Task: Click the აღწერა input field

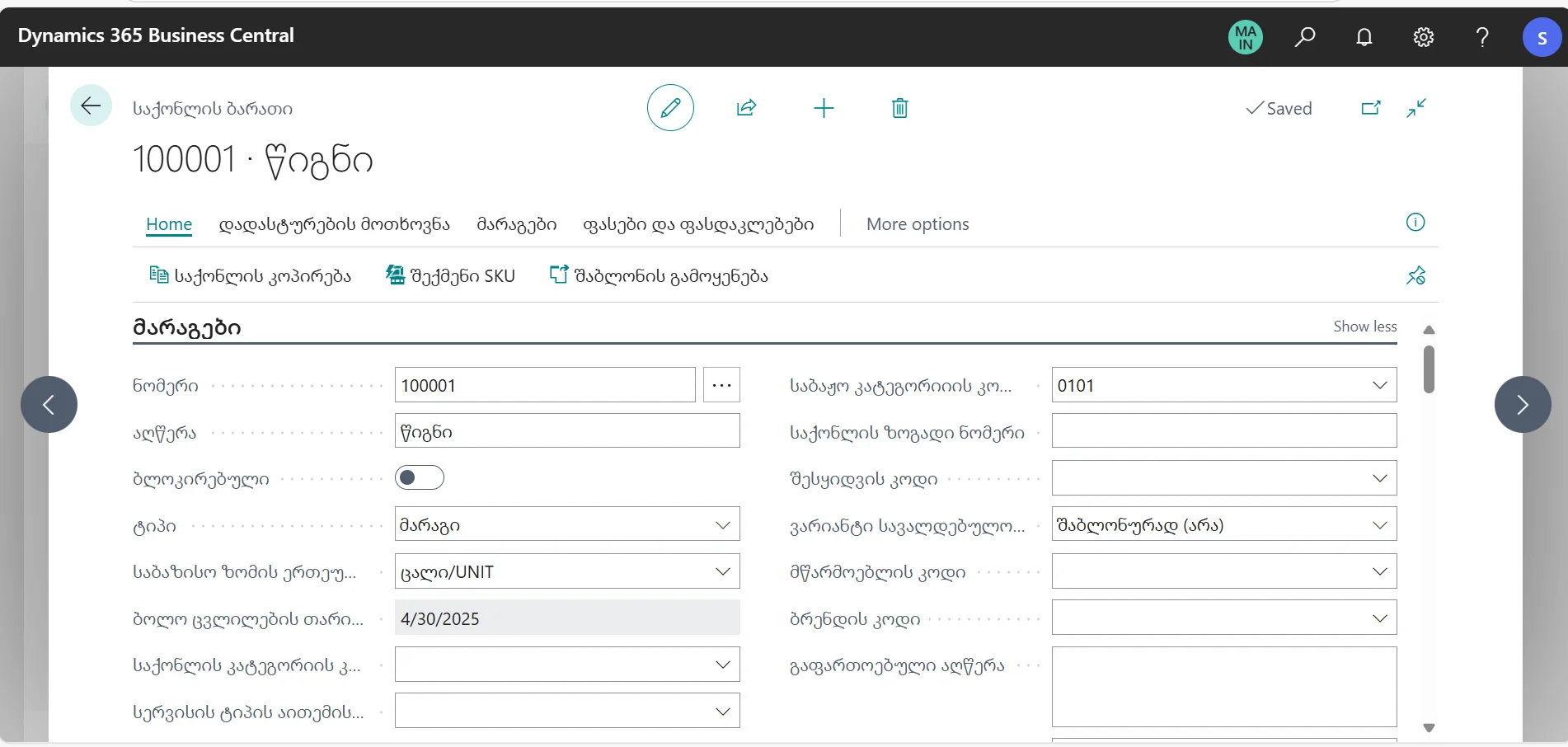Action: (567, 431)
